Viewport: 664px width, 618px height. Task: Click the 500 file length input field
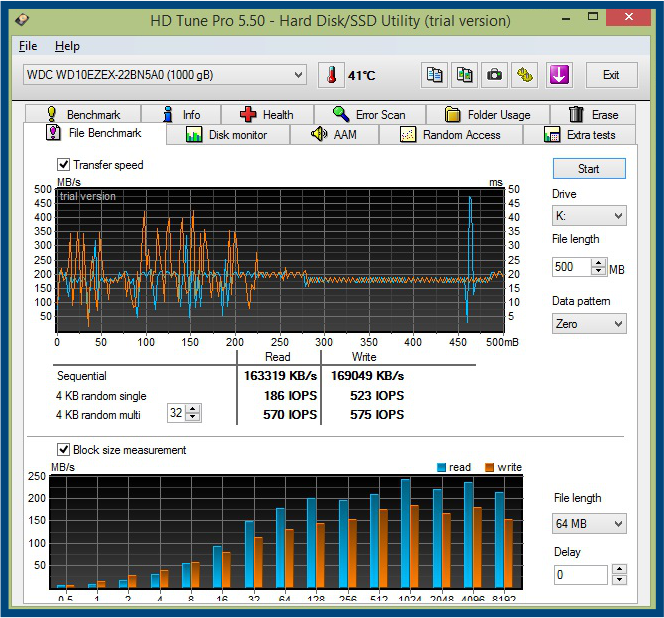(572, 267)
